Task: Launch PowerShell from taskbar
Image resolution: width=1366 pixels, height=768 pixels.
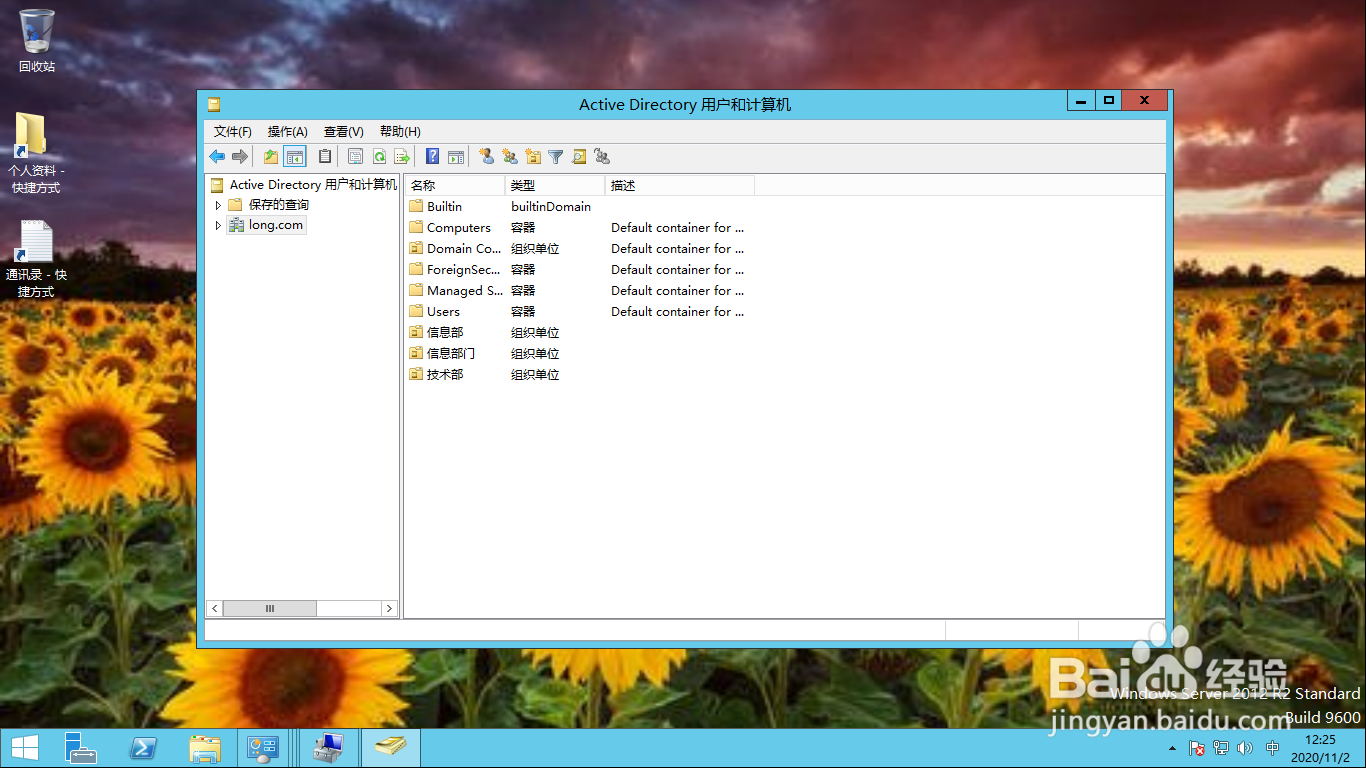Action: [143, 748]
